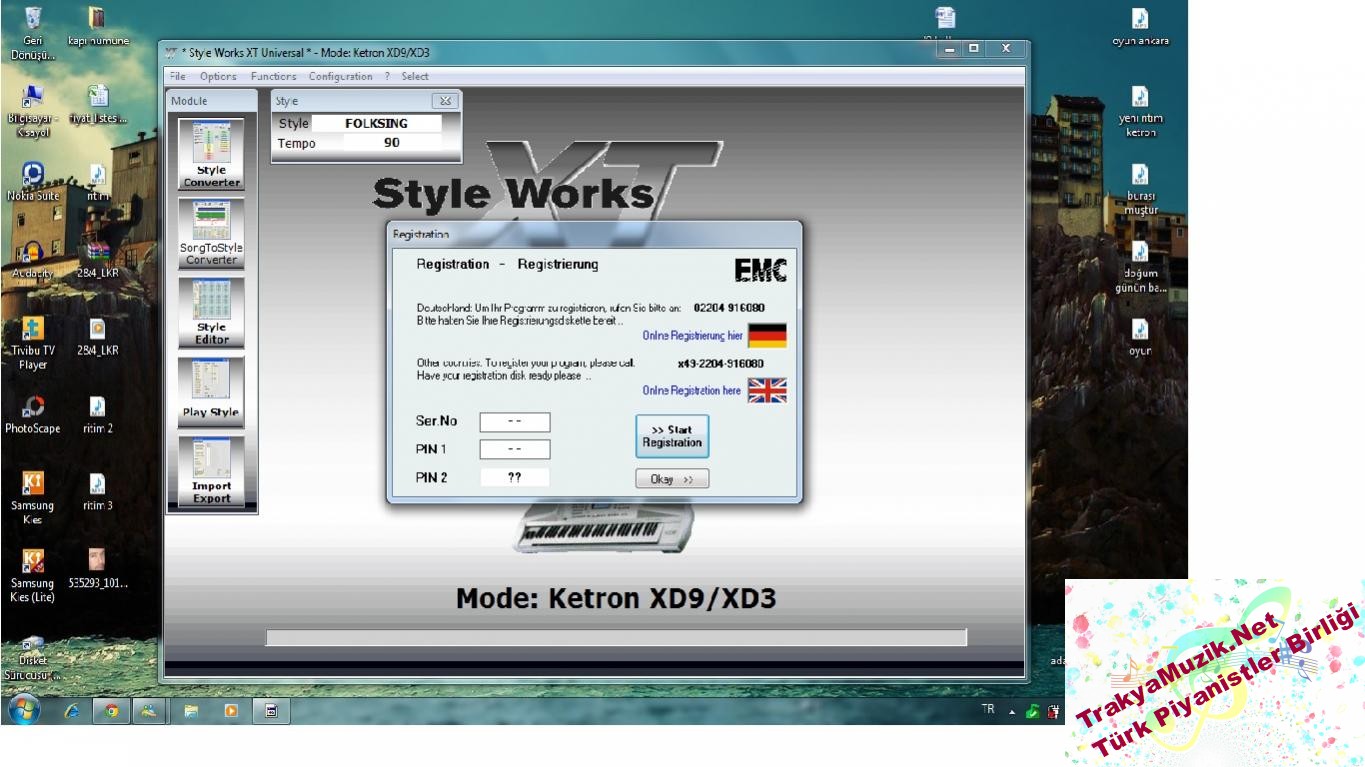Open the File menu
The width and height of the screenshot is (1365, 767).
click(x=178, y=76)
